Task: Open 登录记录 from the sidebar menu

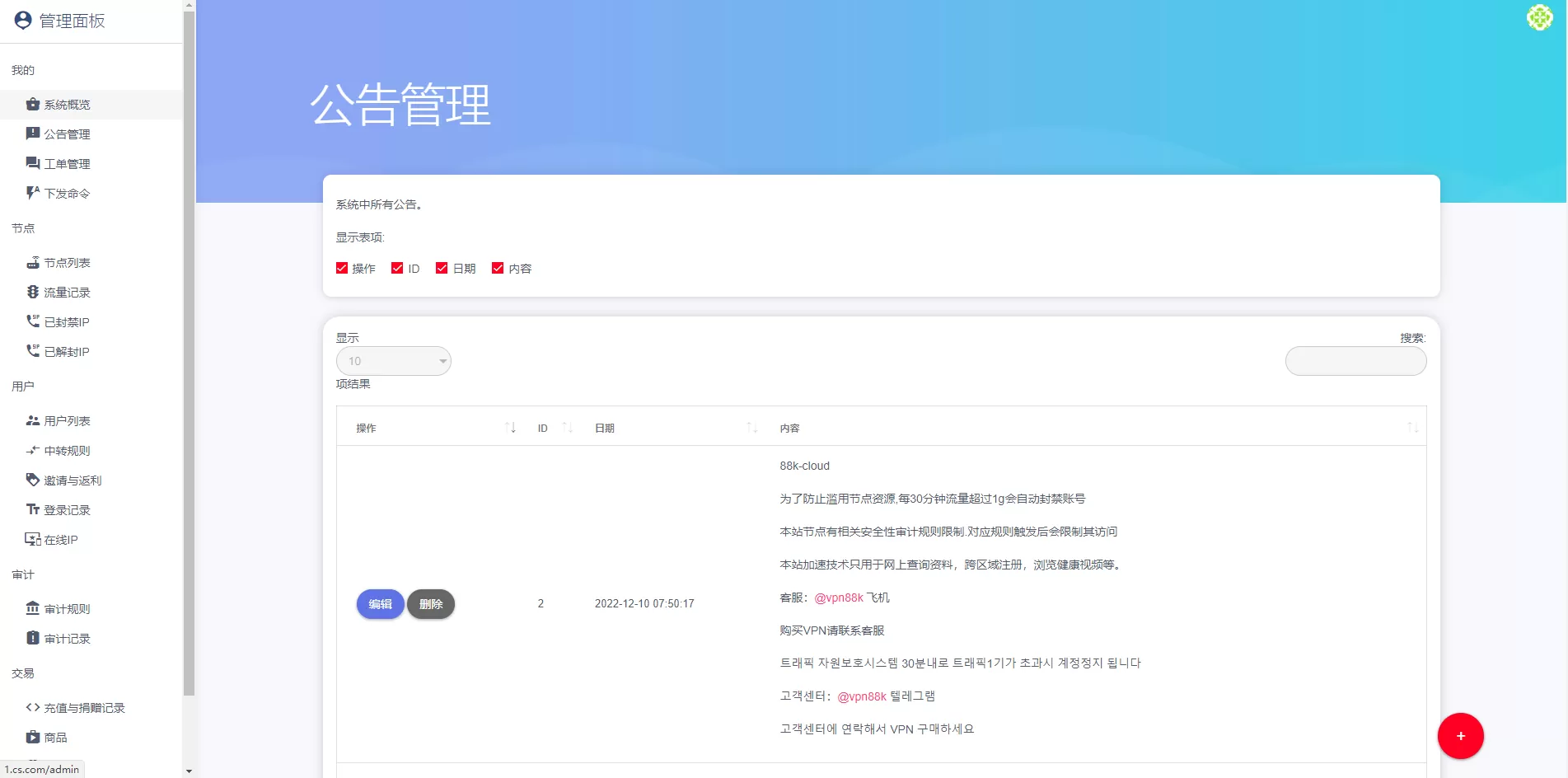Action: [67, 510]
